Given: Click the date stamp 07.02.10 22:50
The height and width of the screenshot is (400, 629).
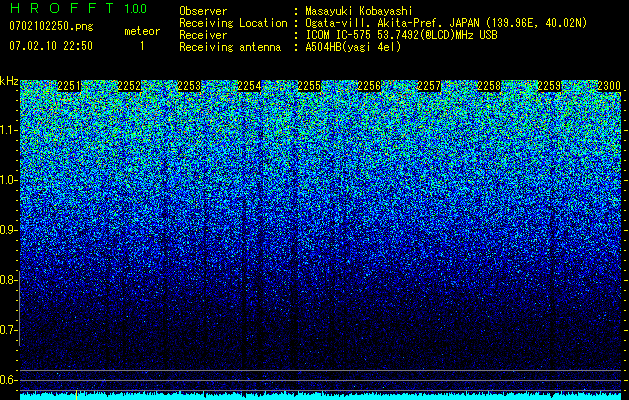Looking at the screenshot, I should tap(51, 46).
